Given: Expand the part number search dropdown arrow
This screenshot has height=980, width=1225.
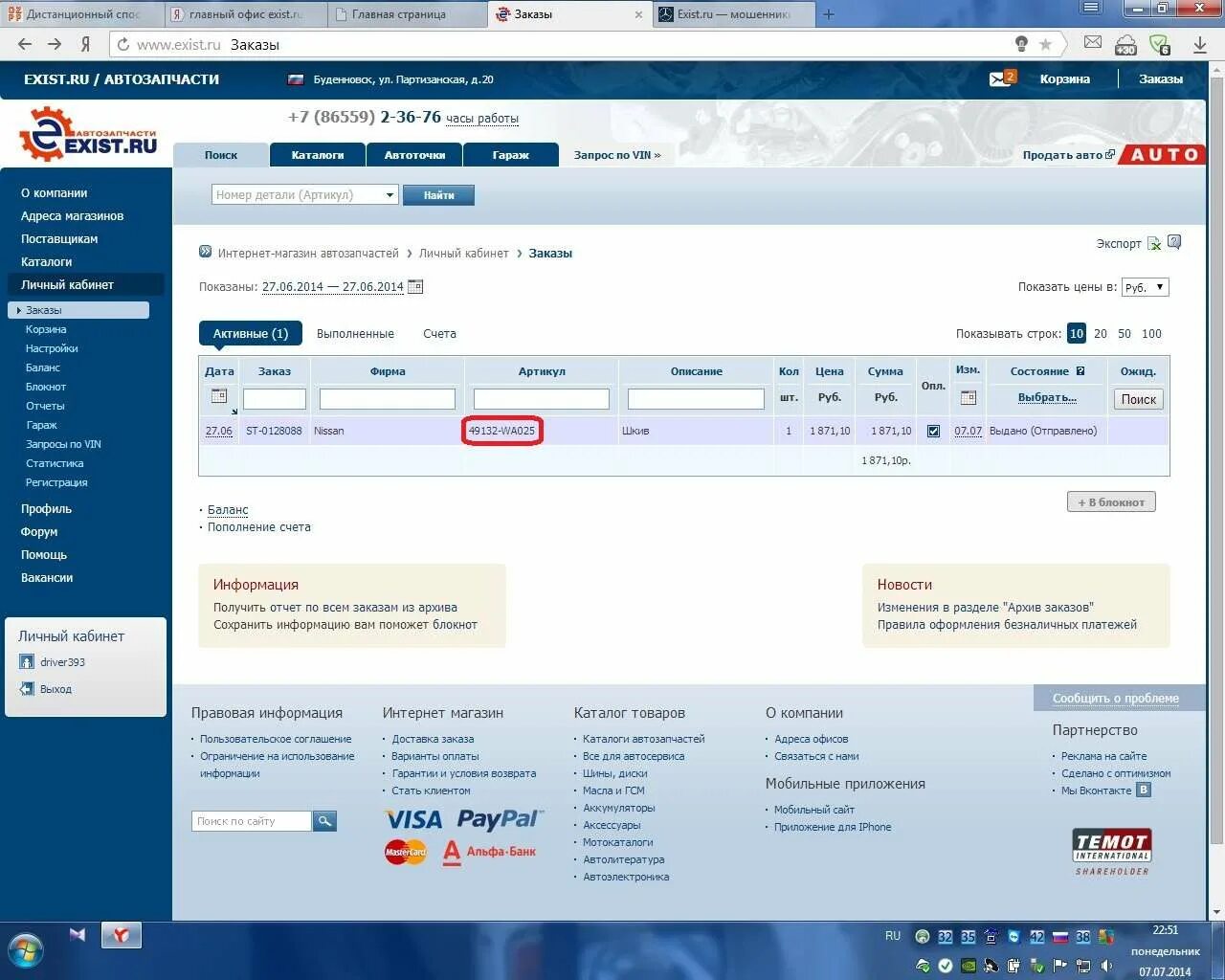Looking at the screenshot, I should point(390,195).
